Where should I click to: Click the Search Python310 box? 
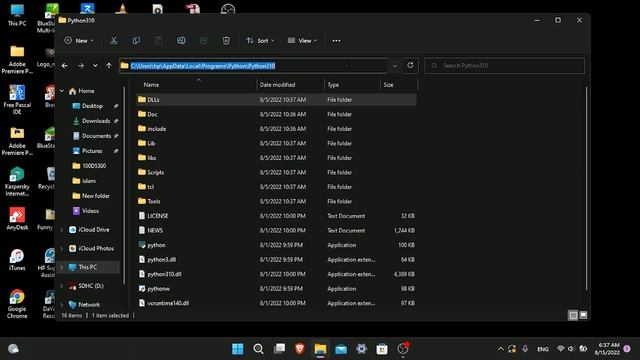(504, 65)
